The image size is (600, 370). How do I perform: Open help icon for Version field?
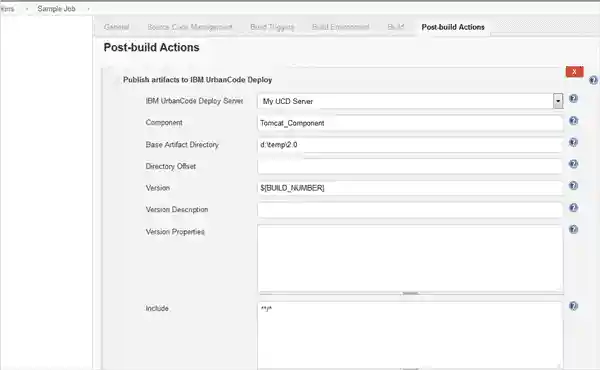tap(573, 186)
